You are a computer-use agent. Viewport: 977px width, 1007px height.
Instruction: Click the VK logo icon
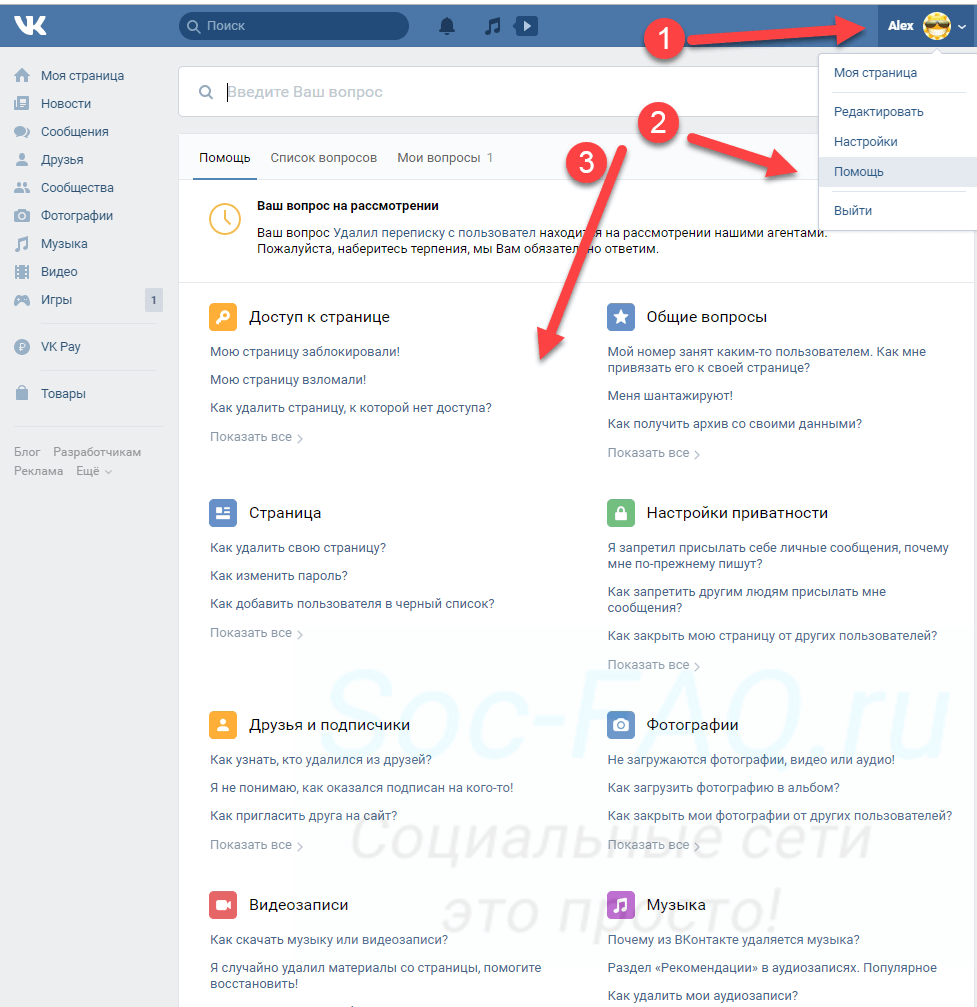click(x=30, y=25)
